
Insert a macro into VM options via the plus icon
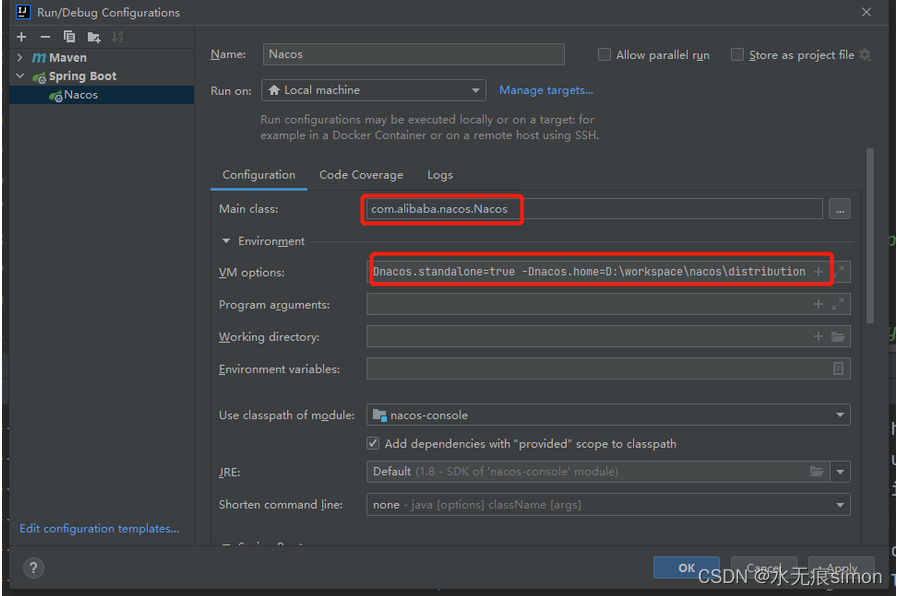(818, 272)
